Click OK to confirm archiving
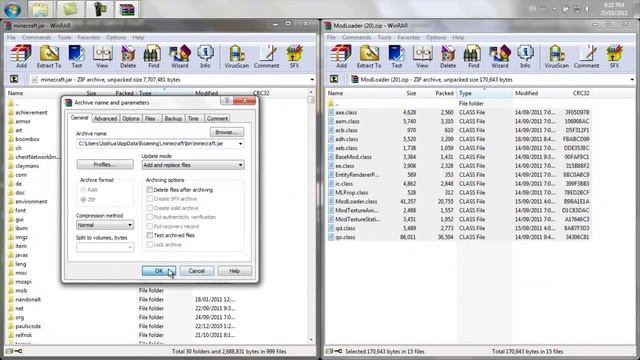The width and height of the screenshot is (640, 360). point(159,271)
